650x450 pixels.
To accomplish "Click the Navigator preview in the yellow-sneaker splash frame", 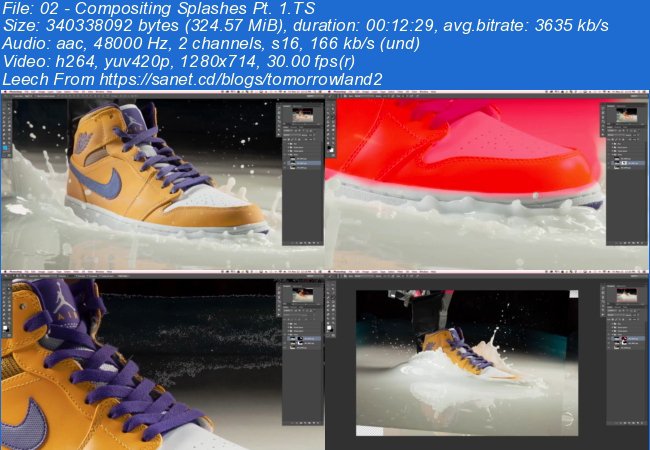I will (303, 115).
